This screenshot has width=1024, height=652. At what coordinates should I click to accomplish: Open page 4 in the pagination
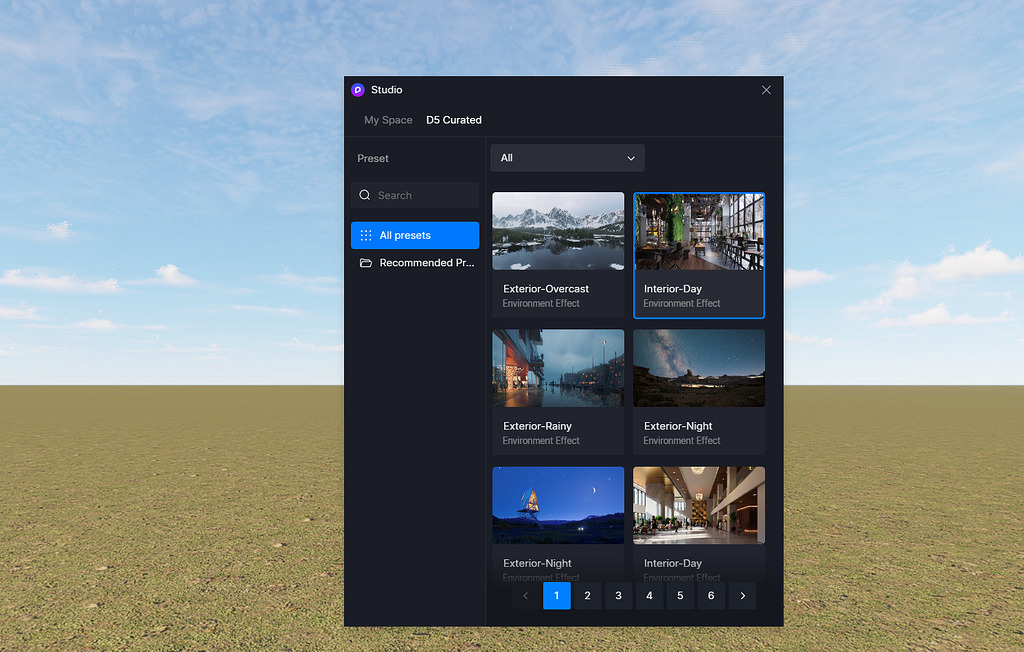point(649,596)
